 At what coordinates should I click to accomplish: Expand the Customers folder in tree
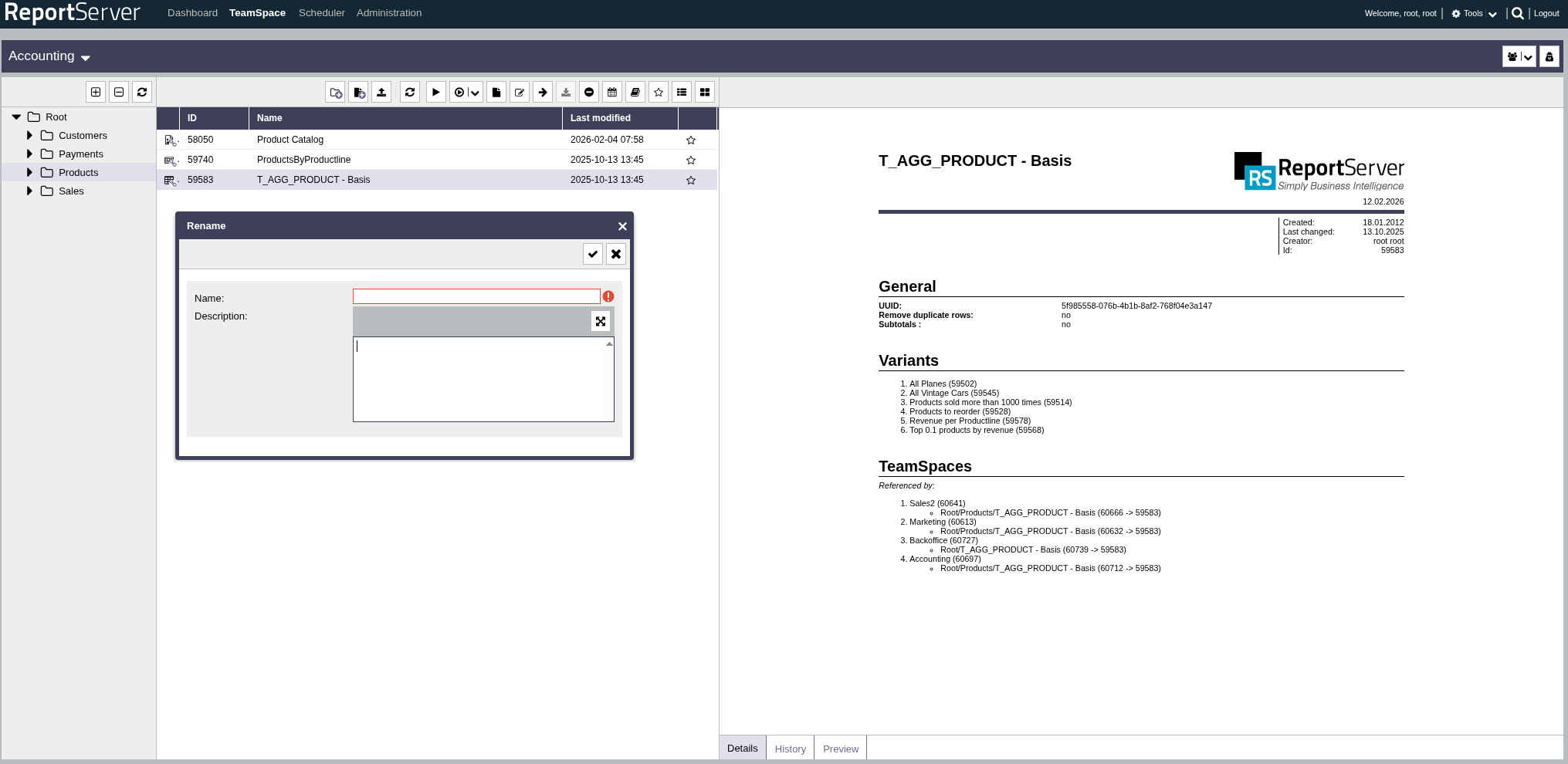(x=29, y=136)
